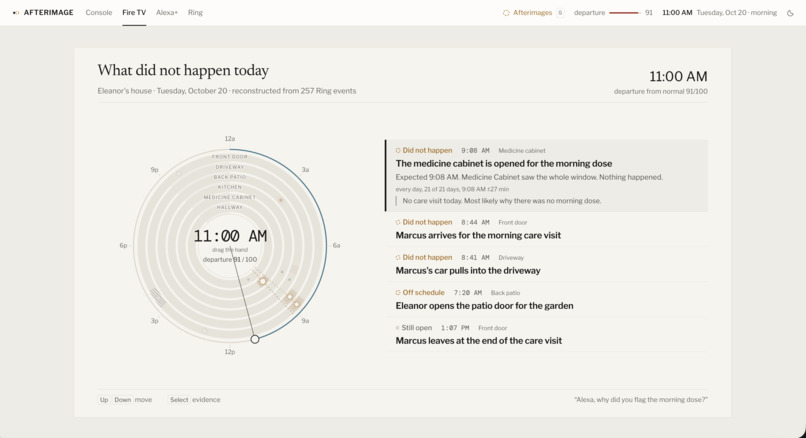Screen dimensions: 806x438
Task: Click 'departure from normal 91/100' text
Action: pos(661,92)
